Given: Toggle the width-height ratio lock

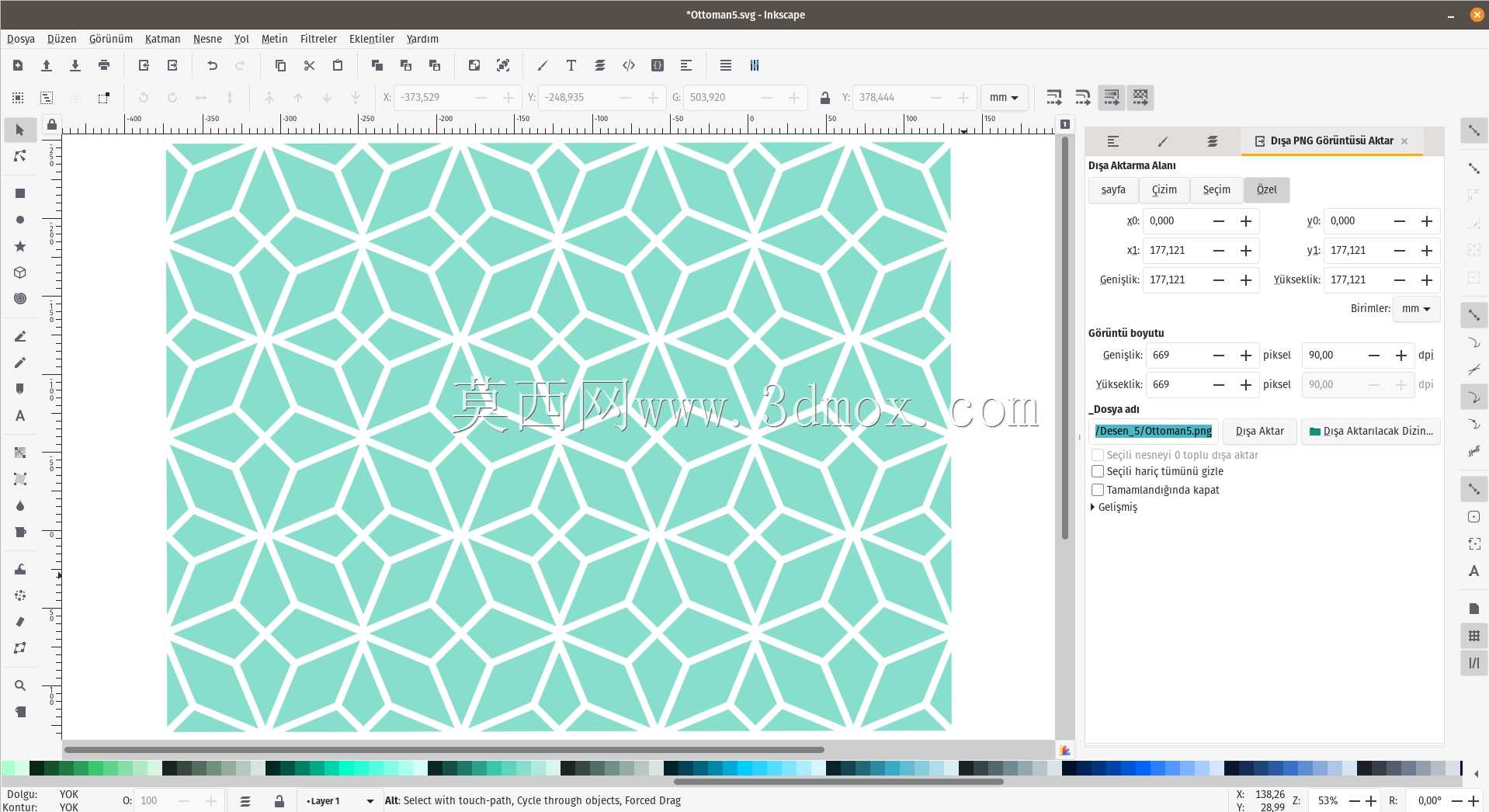Looking at the screenshot, I should [x=824, y=98].
